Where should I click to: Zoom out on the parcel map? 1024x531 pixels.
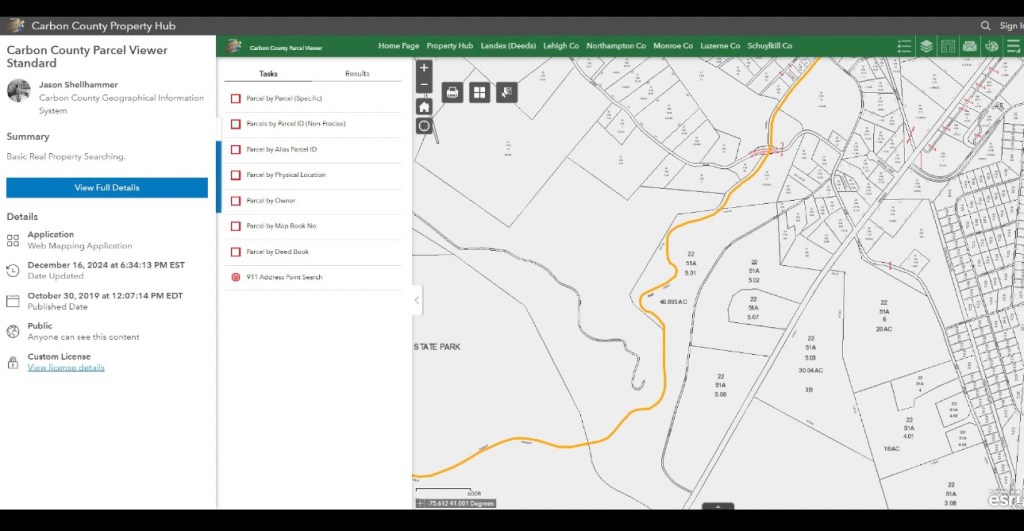click(424, 86)
